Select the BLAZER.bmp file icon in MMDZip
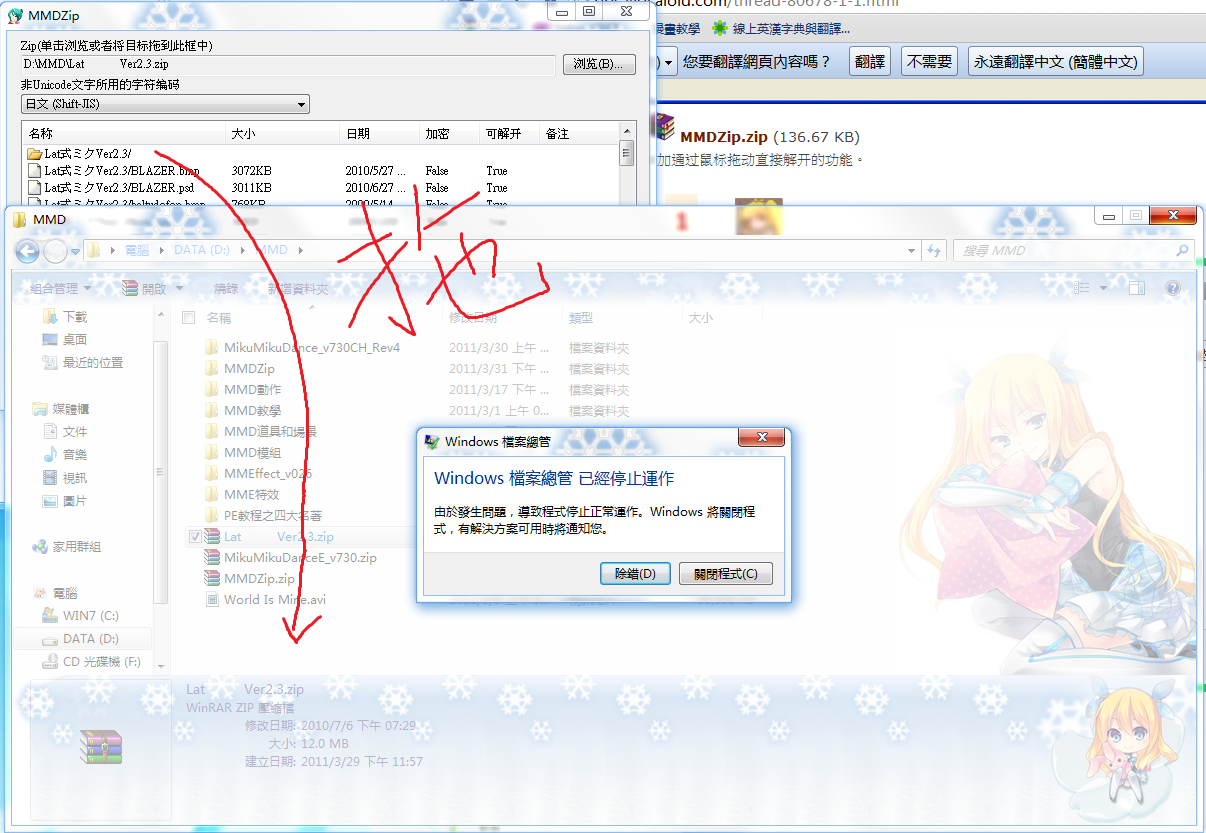 click(35, 171)
